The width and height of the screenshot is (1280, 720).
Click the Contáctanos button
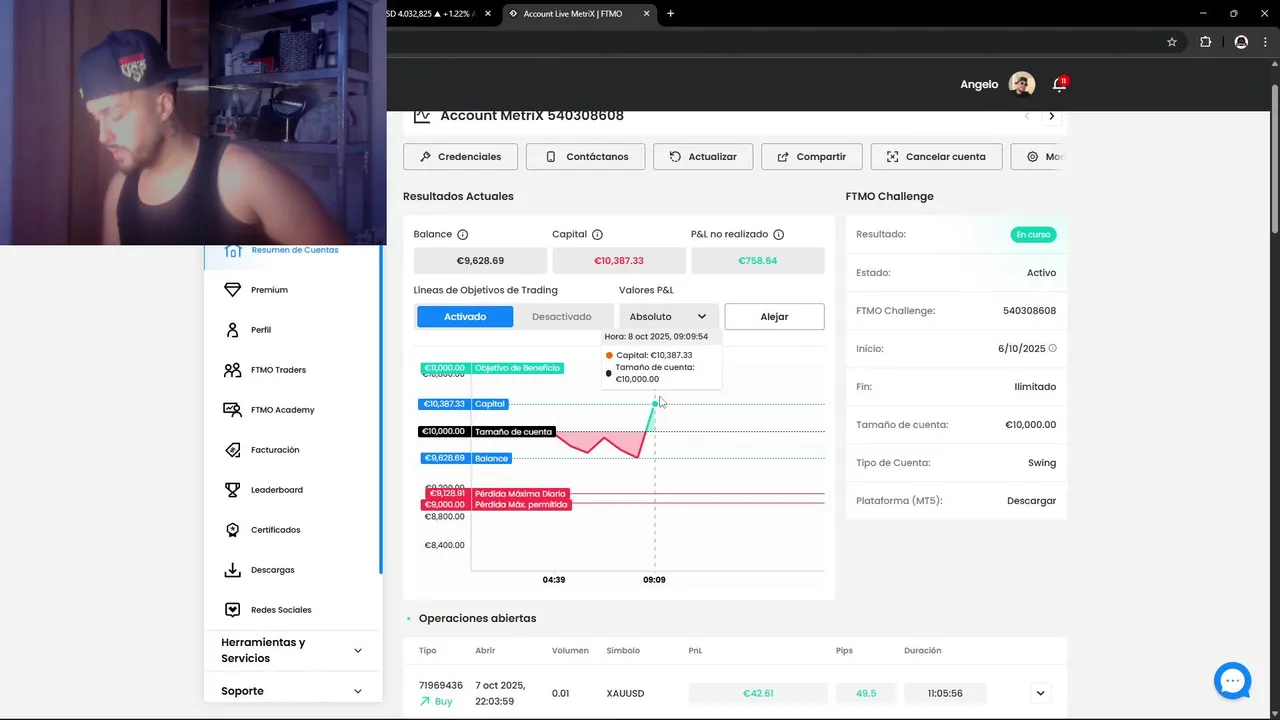[x=585, y=157]
